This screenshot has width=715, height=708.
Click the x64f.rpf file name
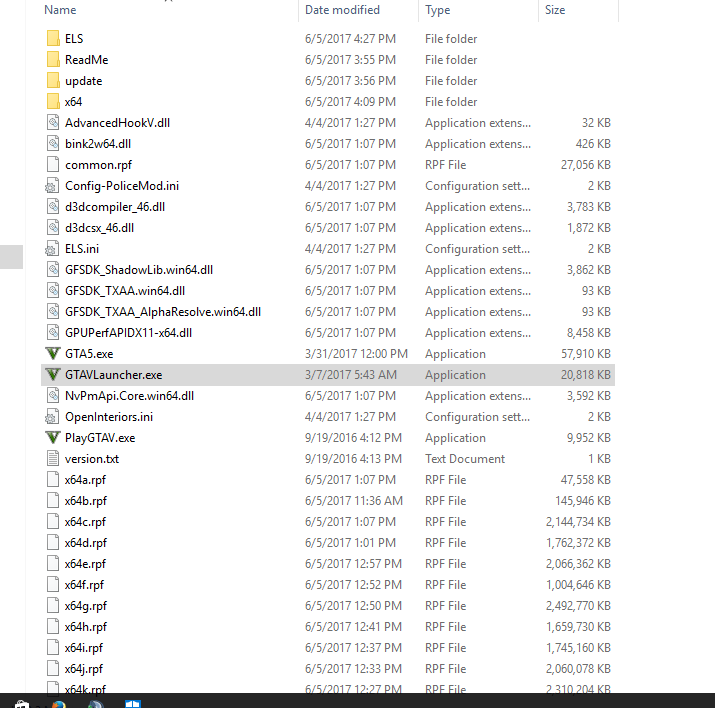click(84, 584)
